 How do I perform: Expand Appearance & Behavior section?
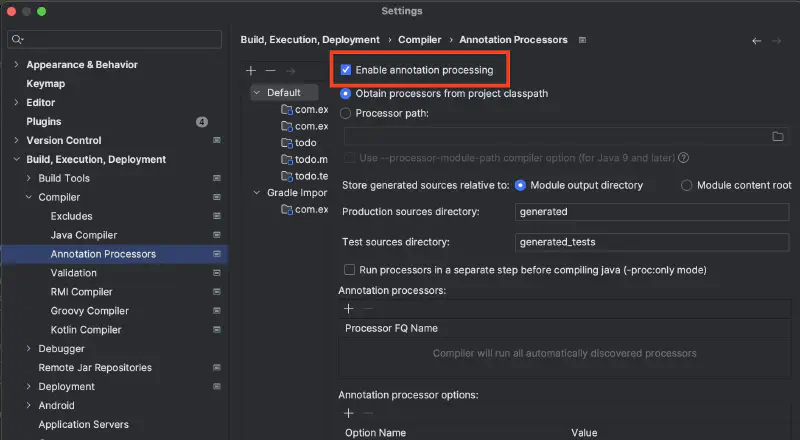[16, 64]
